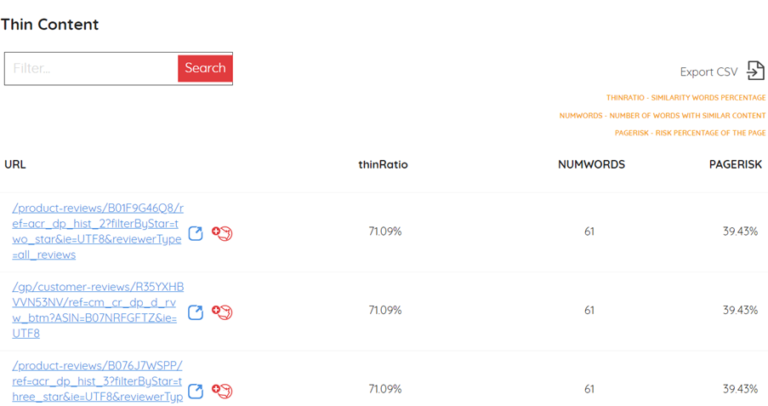This screenshot has height=406, width=768.
Task: Click the PAGERISK risk percentage legend text
Action: (690, 133)
